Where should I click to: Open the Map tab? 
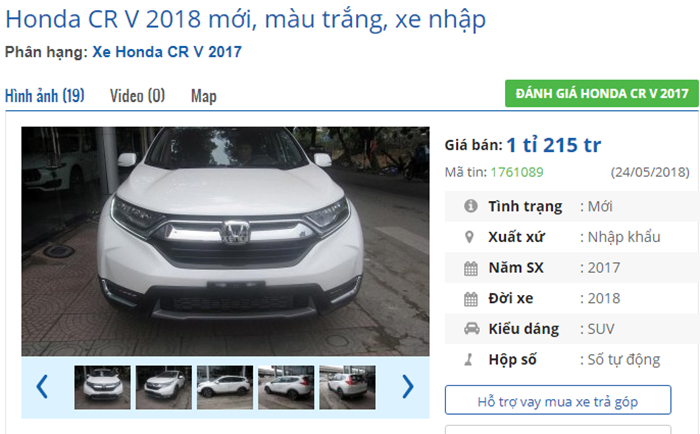pos(204,96)
